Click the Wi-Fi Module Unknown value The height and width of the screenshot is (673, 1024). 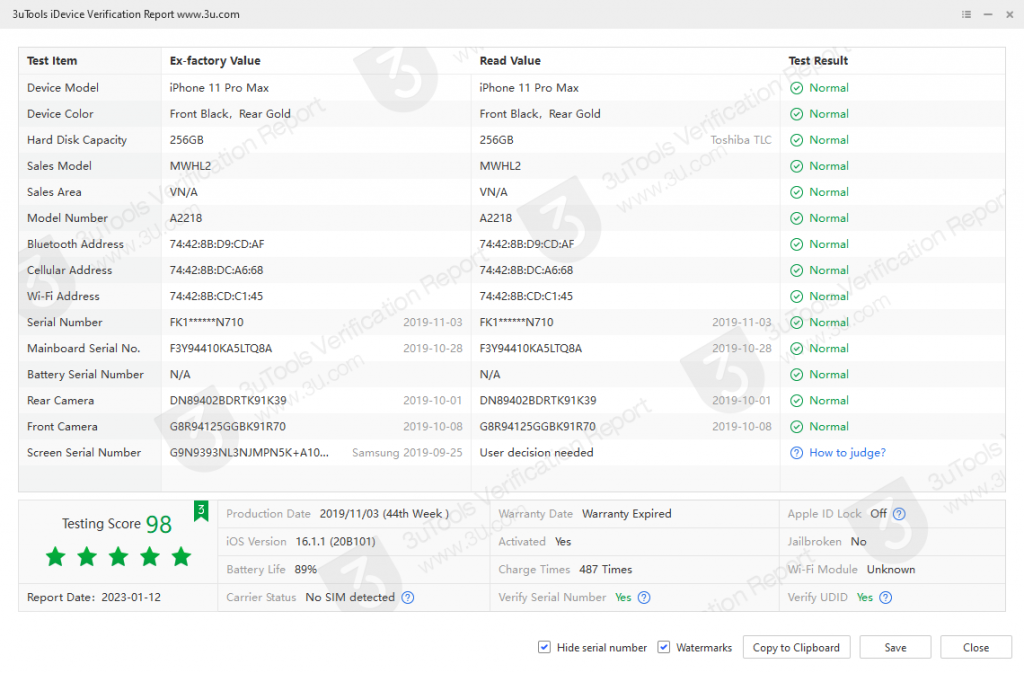click(x=891, y=569)
